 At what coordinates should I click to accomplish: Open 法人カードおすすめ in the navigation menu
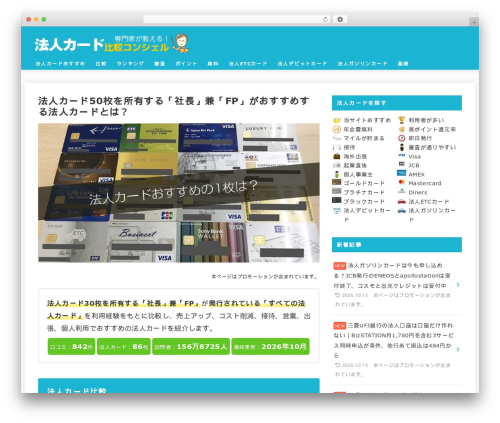tap(60, 64)
